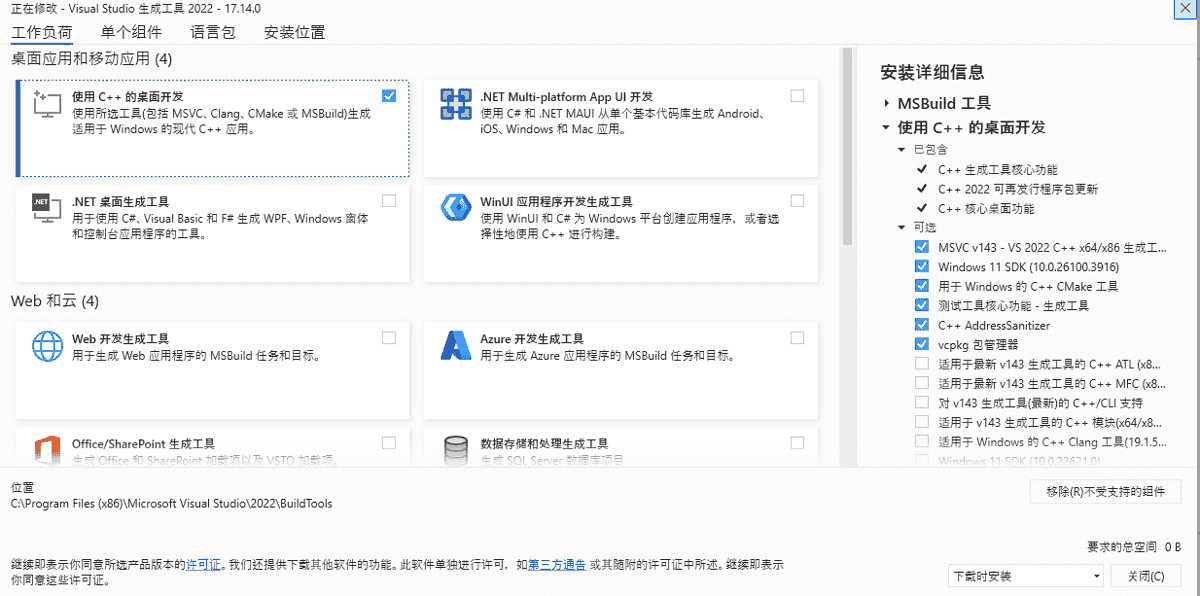This screenshot has height=596, width=1200.
Task: Check the Web 开发生成工具 checkbox
Action: (x=389, y=338)
